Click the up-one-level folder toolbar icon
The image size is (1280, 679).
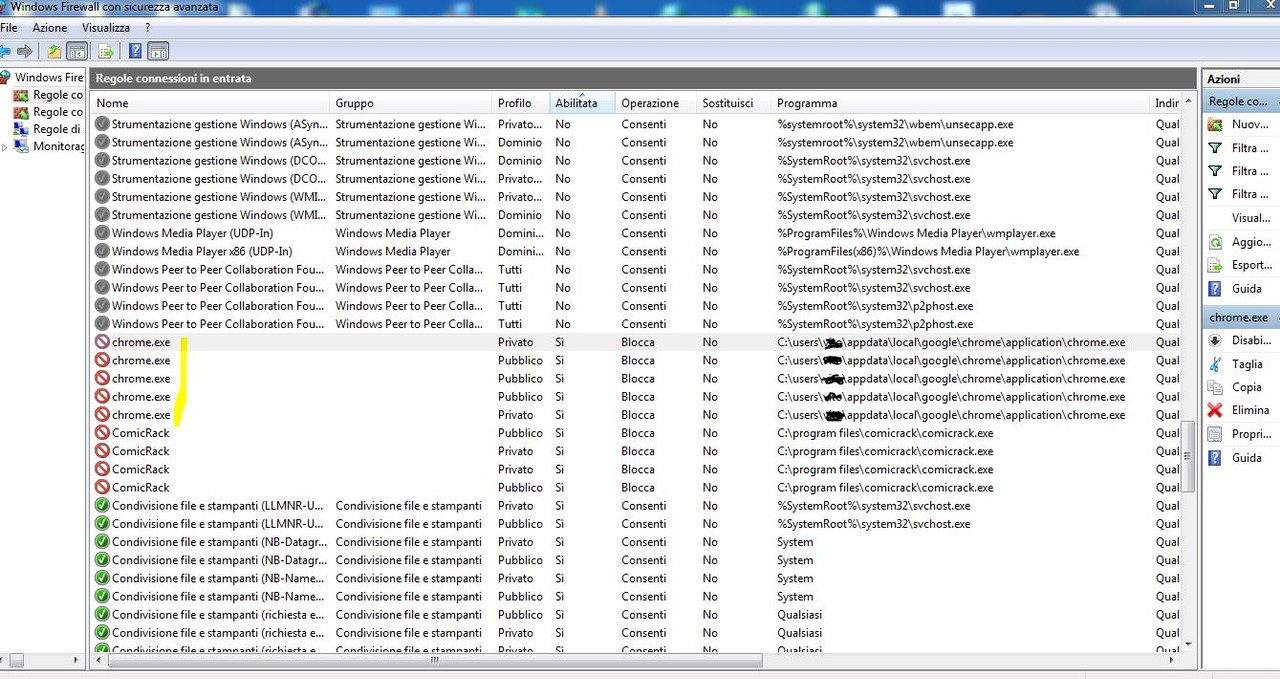[x=54, y=51]
